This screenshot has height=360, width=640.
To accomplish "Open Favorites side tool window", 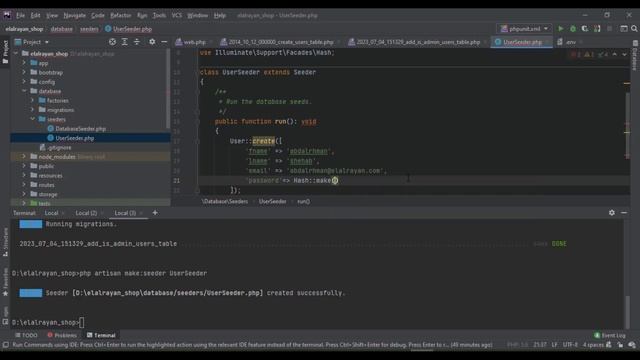I will [5, 282].
